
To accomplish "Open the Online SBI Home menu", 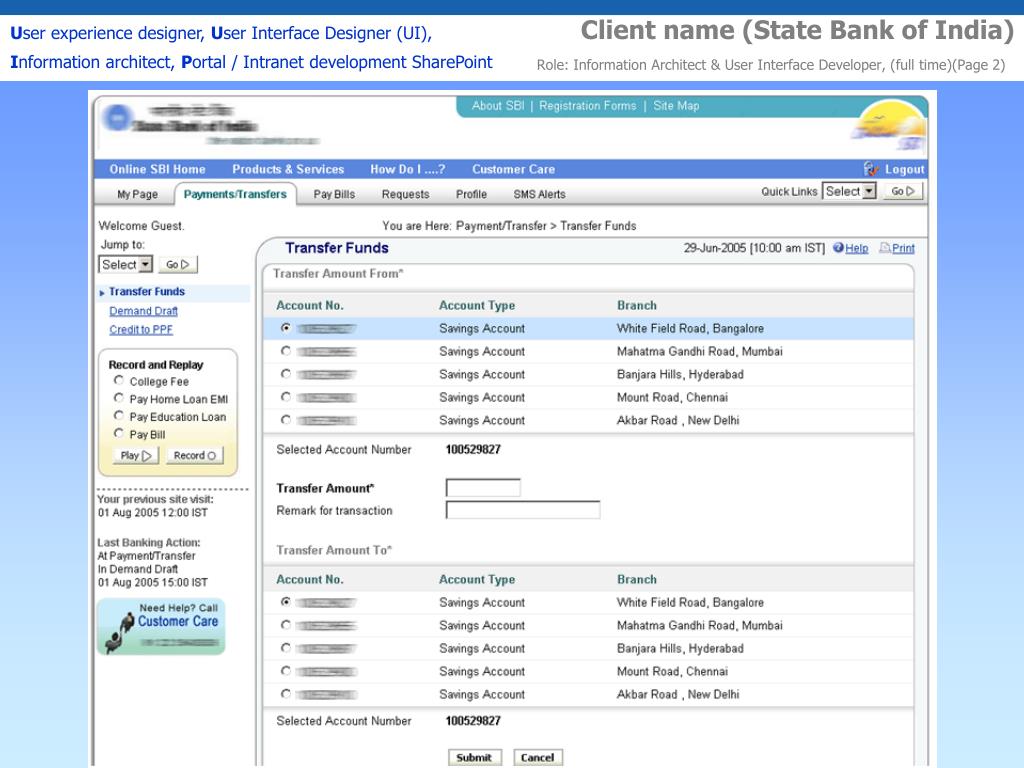I will [x=157, y=169].
